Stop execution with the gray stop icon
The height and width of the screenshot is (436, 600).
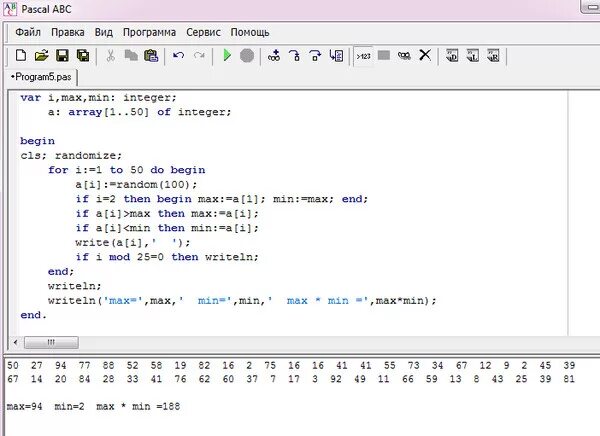click(247, 56)
